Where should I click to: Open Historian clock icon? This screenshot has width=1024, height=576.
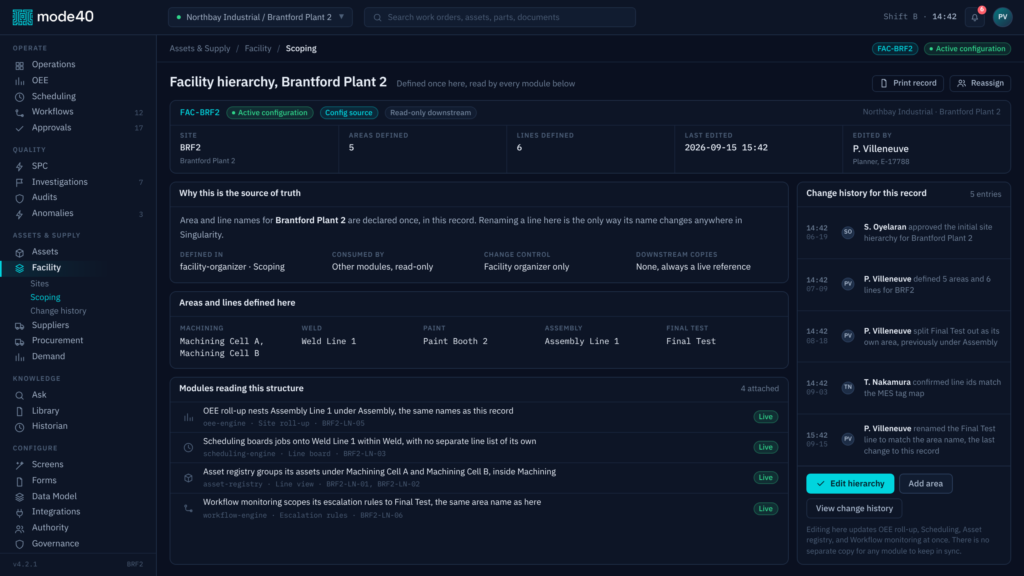click(x=20, y=426)
